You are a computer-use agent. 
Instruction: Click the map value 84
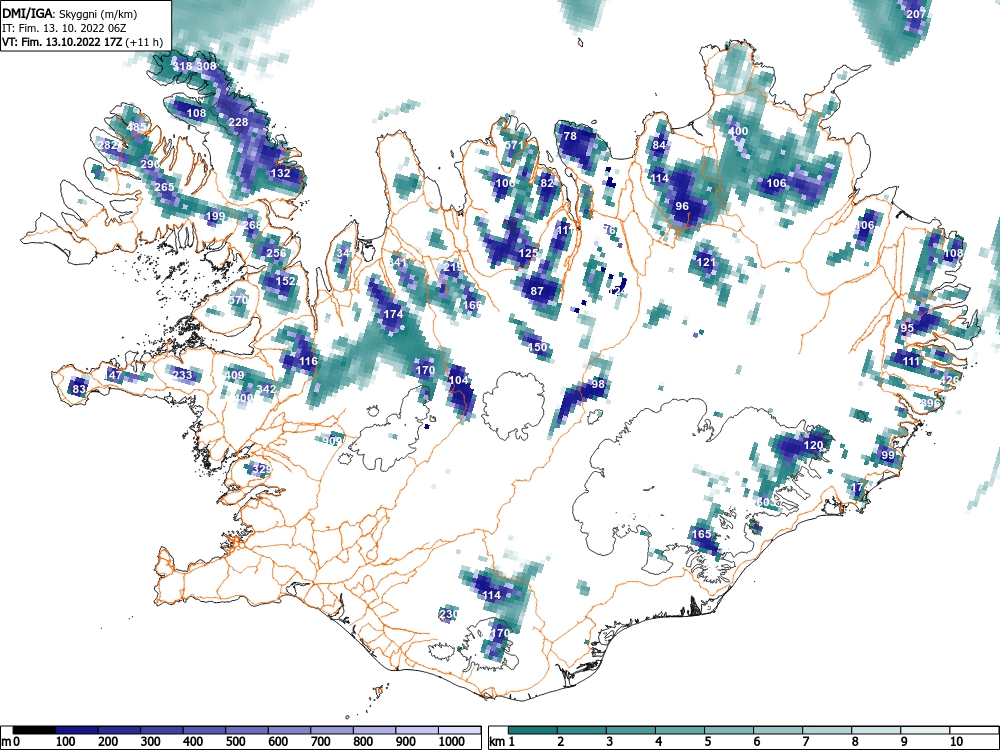point(659,145)
